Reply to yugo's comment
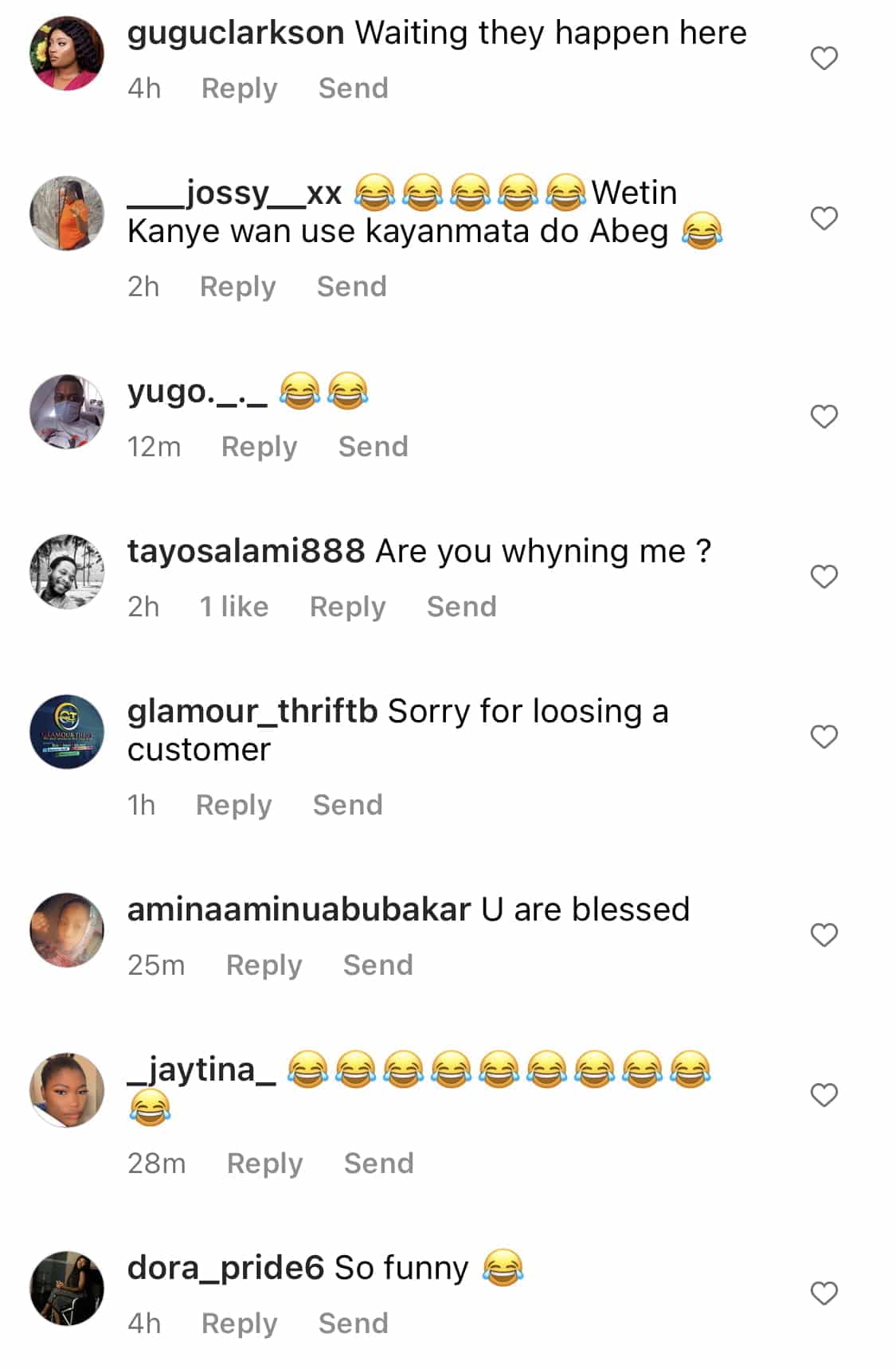Image resolution: width=896 pixels, height=1369 pixels. pyautogui.click(x=259, y=447)
